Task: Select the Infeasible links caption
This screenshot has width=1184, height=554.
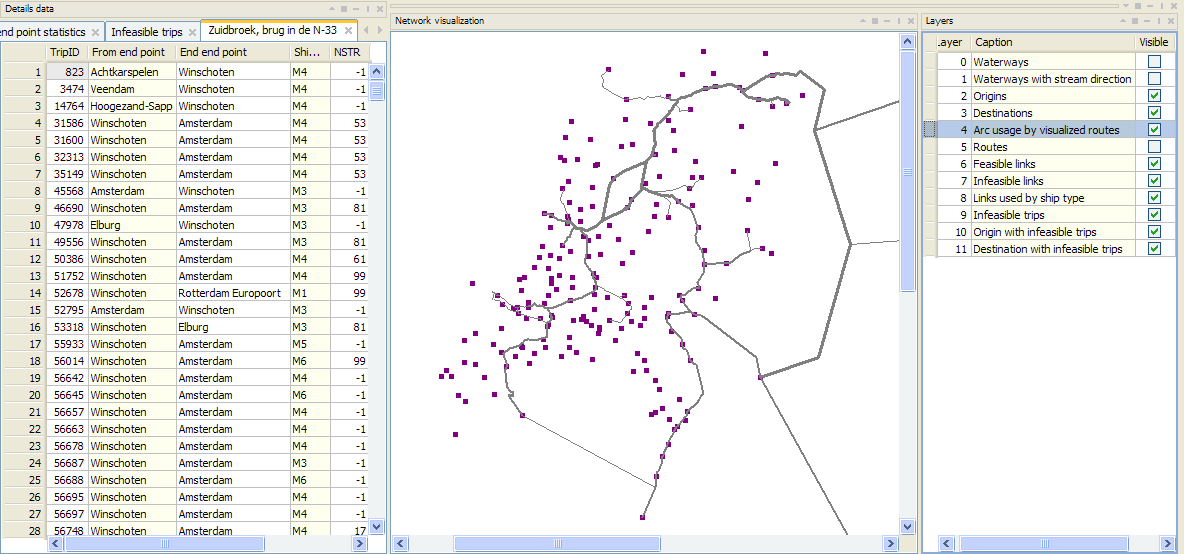Action: (1053, 181)
